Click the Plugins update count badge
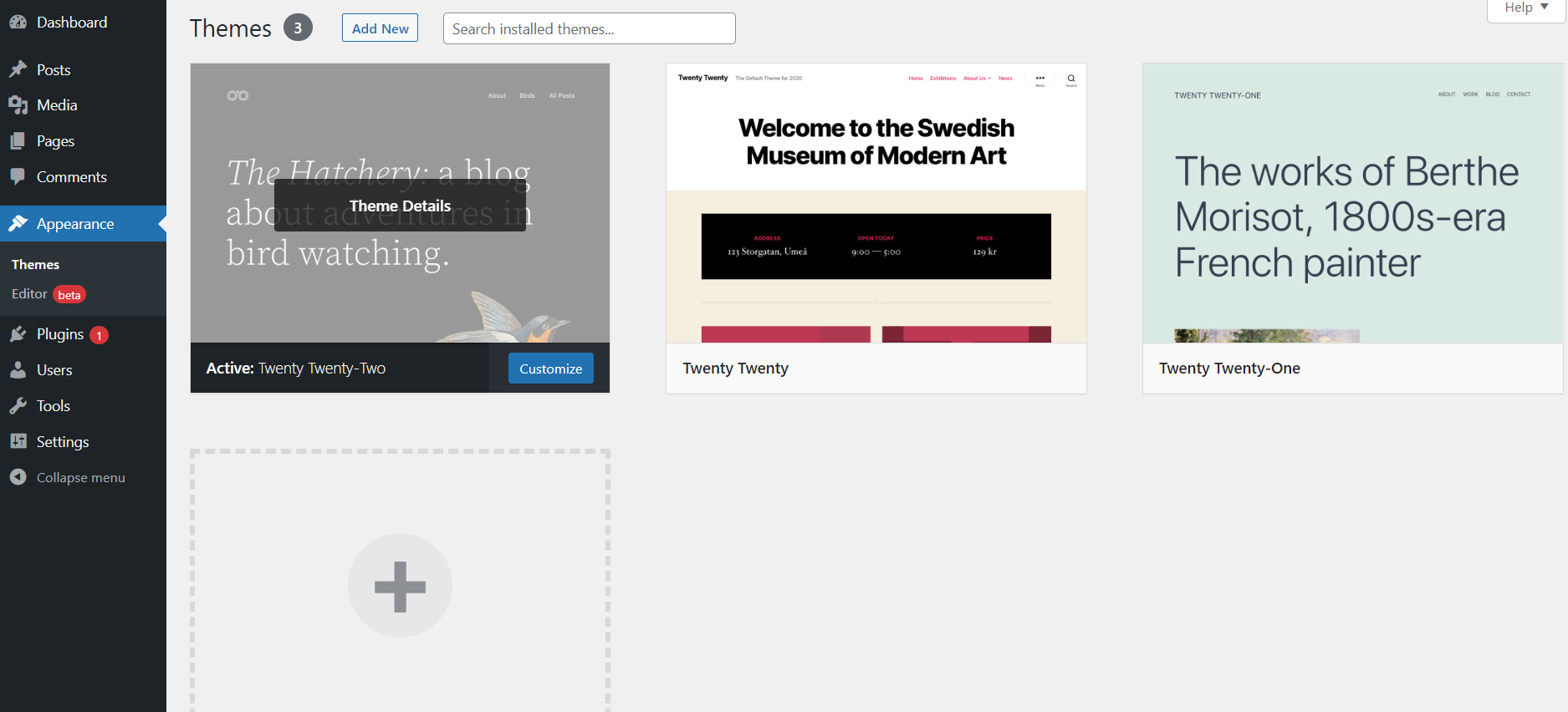The height and width of the screenshot is (712, 1568). click(x=99, y=335)
